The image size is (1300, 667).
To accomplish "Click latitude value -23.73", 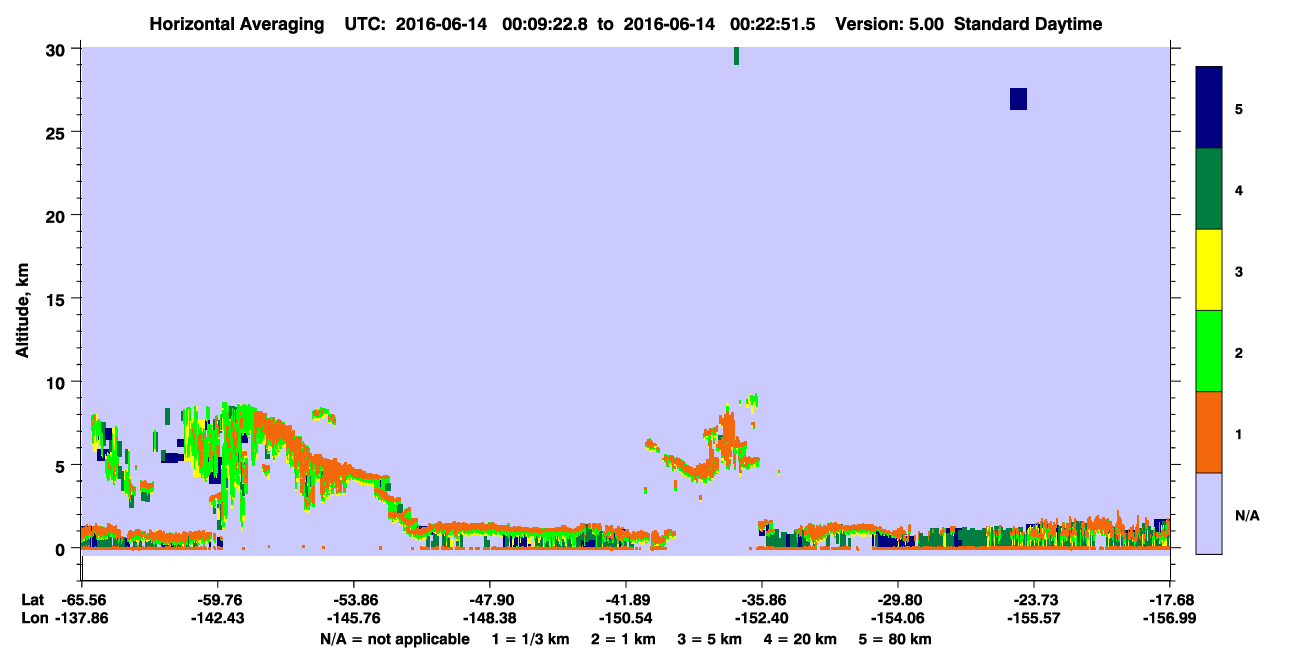I will point(1034,600).
